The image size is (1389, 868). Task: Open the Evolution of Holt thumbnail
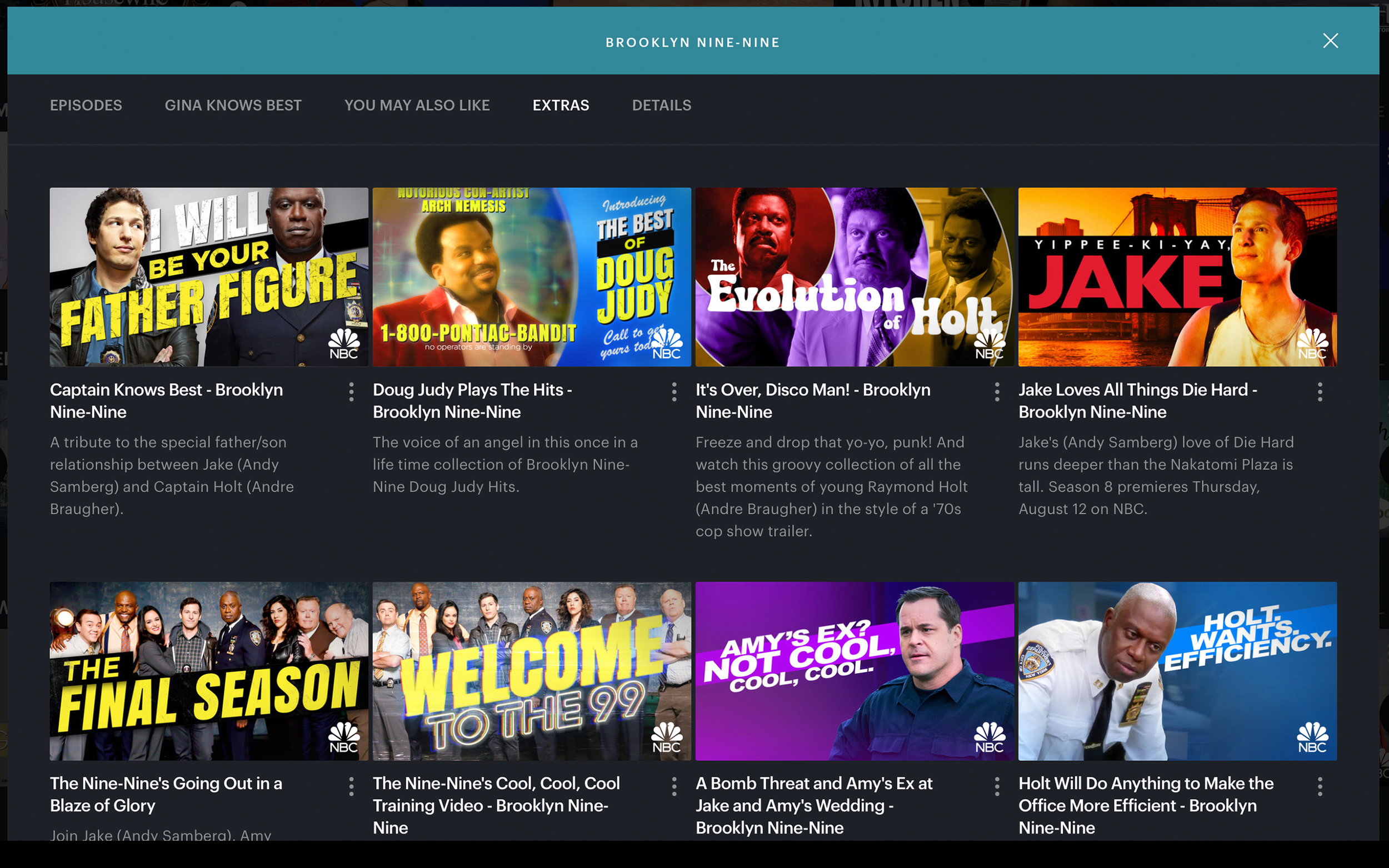(855, 277)
